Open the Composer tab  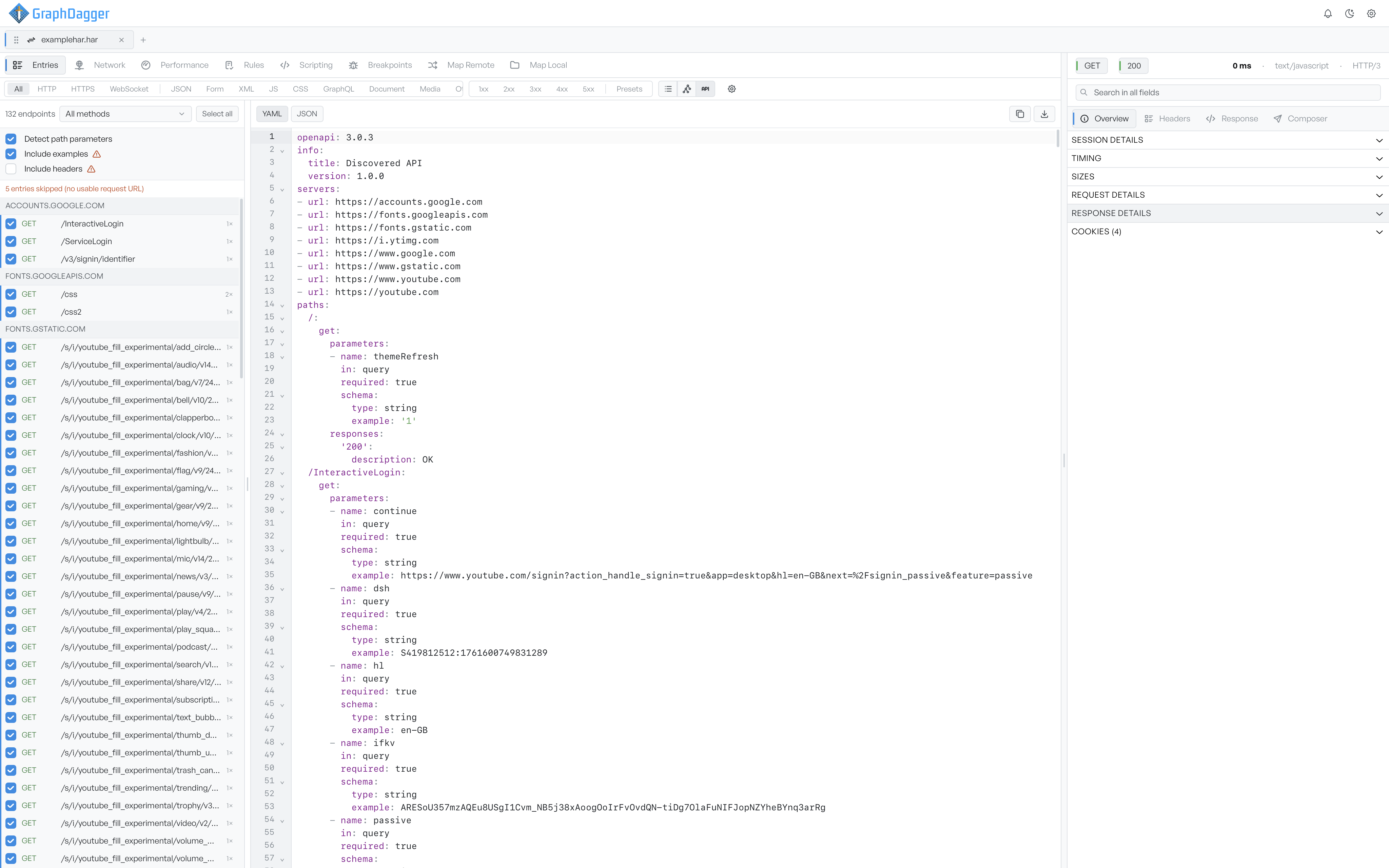click(1300, 119)
